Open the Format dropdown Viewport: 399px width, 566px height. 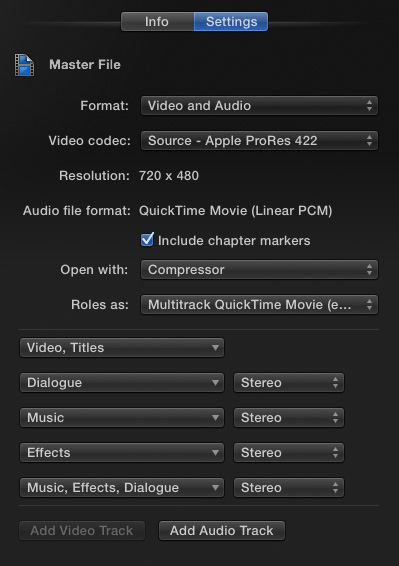(x=259, y=105)
